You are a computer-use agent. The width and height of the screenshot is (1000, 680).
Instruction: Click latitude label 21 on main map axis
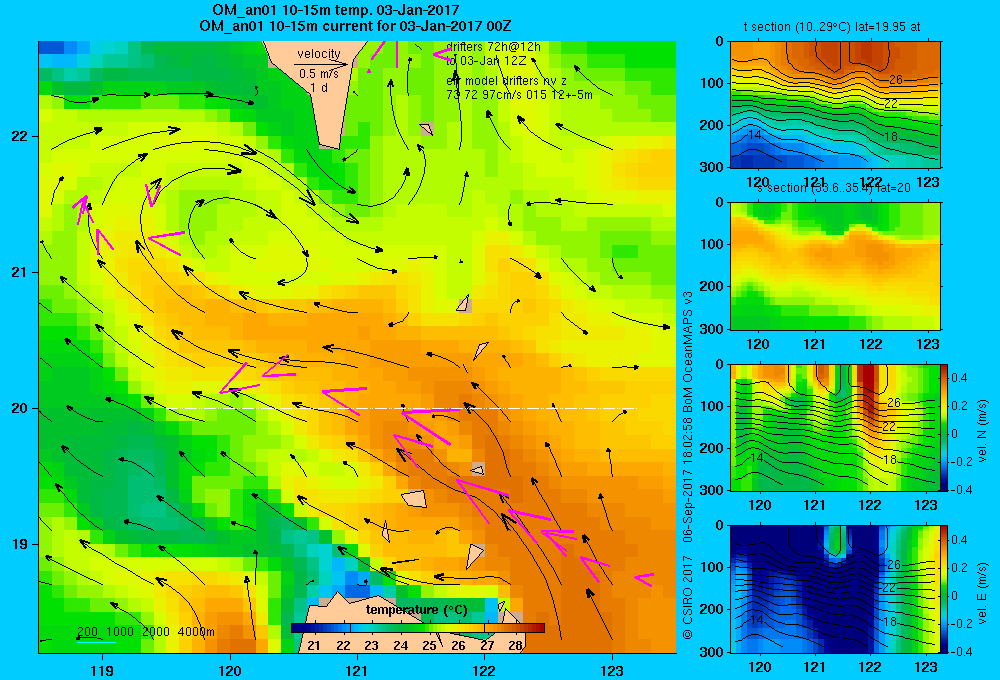click(19, 272)
